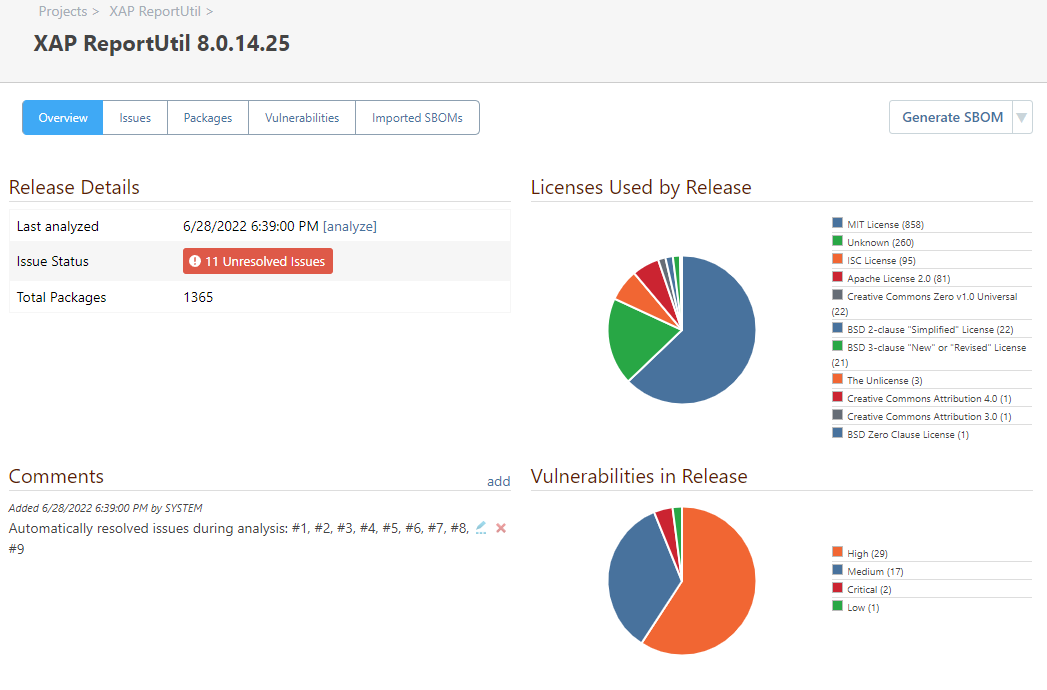Open XAP ReportUtil breadcrumb link
1047x690 pixels.
tap(154, 12)
